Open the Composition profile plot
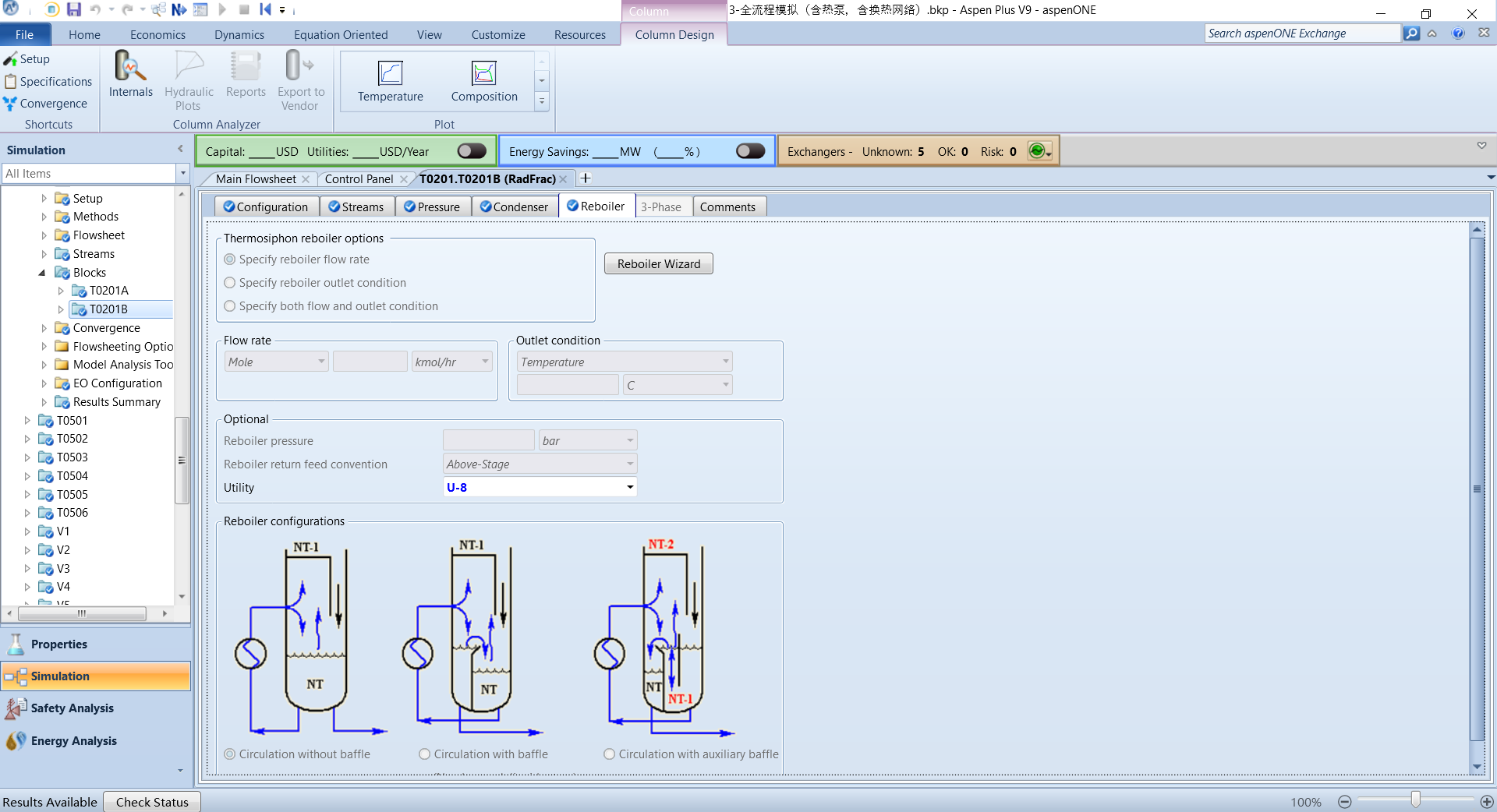The image size is (1497, 812). pyautogui.click(x=484, y=81)
